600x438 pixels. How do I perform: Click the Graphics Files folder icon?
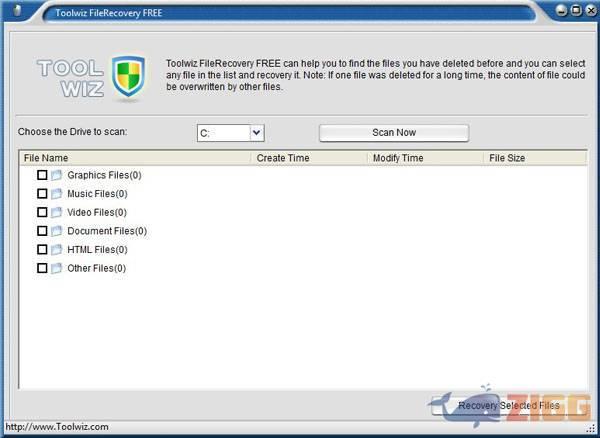click(x=56, y=175)
